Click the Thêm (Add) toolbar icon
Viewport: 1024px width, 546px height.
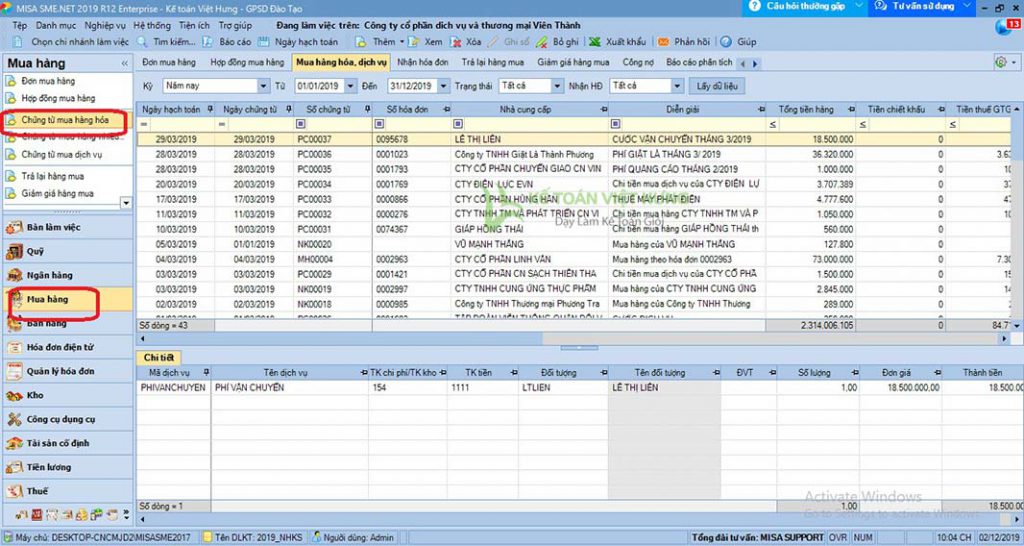(363, 43)
